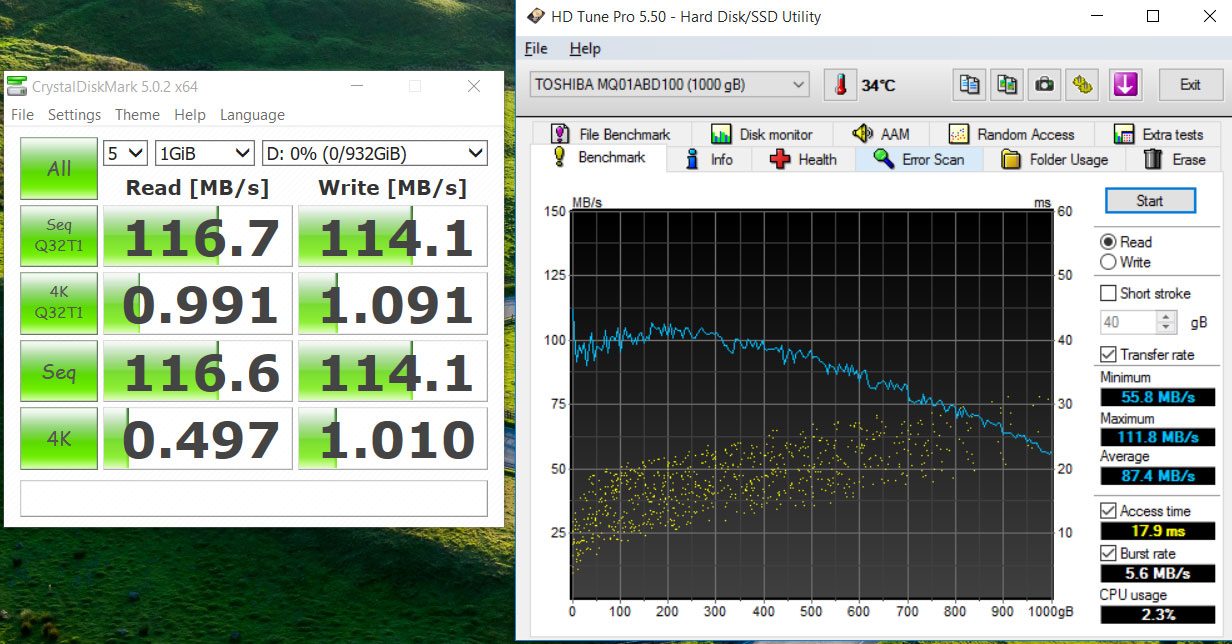Open the Help menu in CrystalDiskMark
The height and width of the screenshot is (644, 1232).
[x=190, y=115]
